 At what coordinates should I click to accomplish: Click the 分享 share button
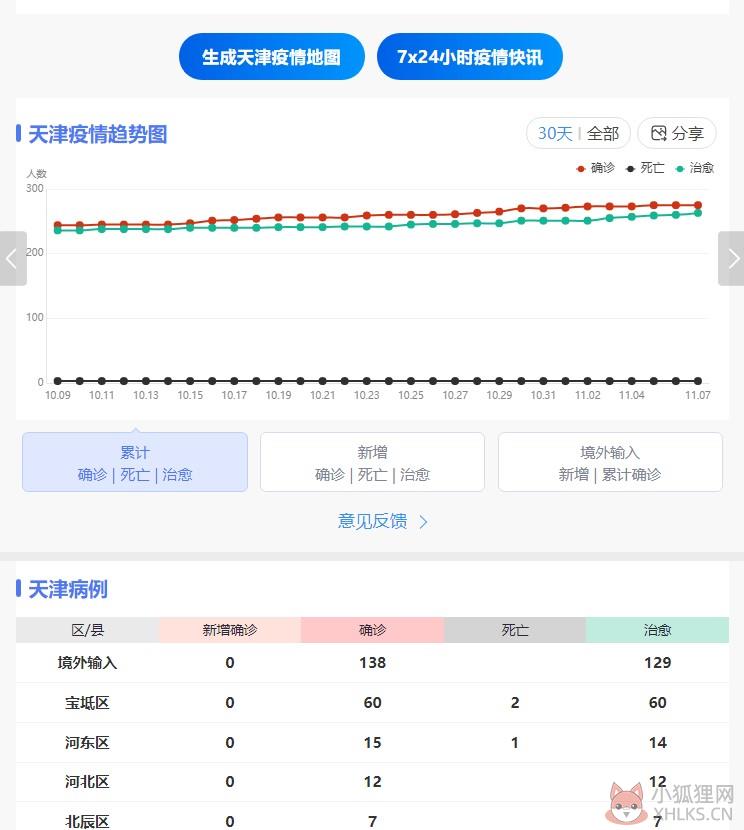pos(677,133)
